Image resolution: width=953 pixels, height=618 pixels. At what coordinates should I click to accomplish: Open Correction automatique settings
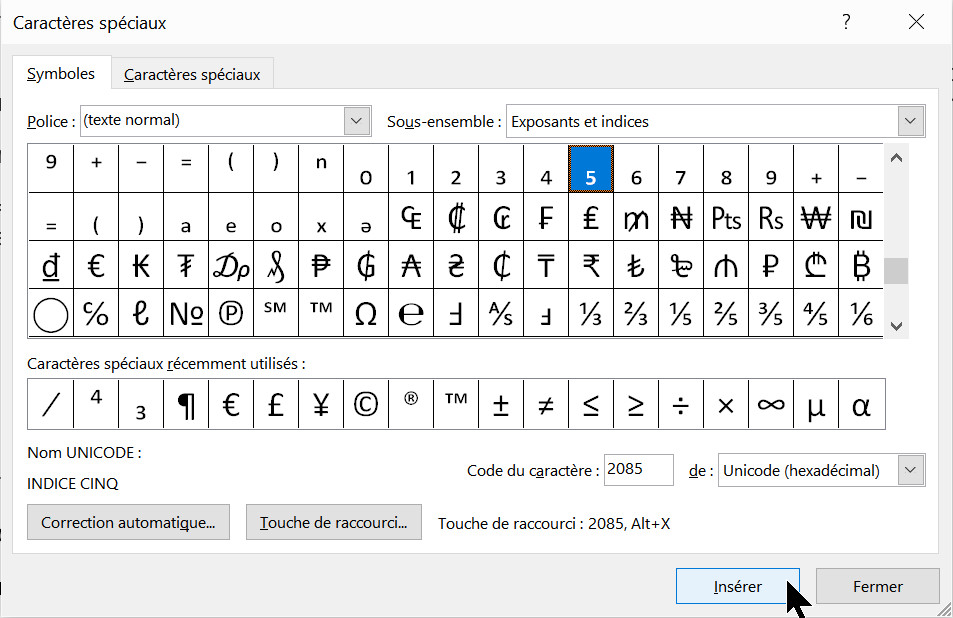point(128,523)
